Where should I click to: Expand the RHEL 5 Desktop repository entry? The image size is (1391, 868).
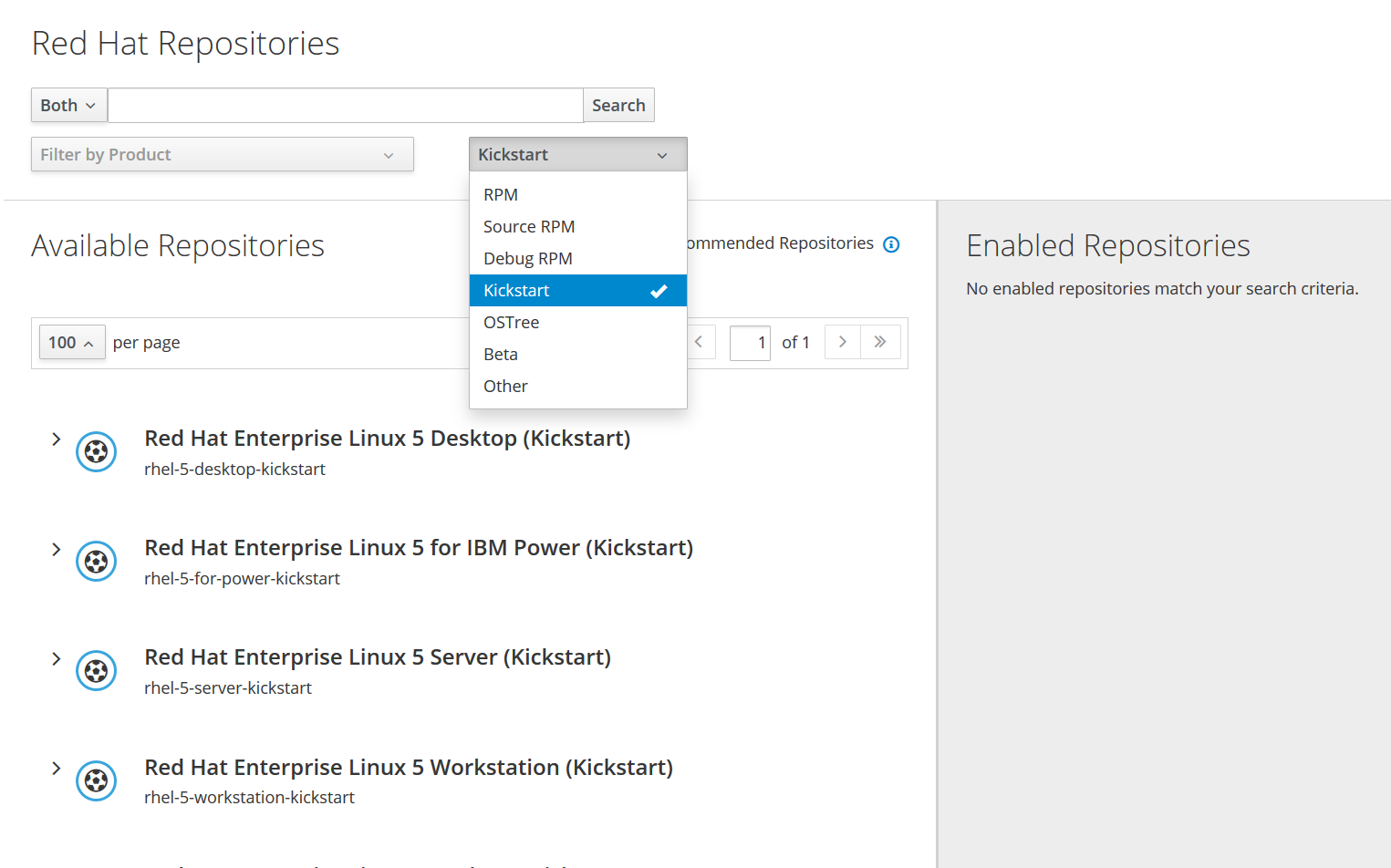pos(56,438)
